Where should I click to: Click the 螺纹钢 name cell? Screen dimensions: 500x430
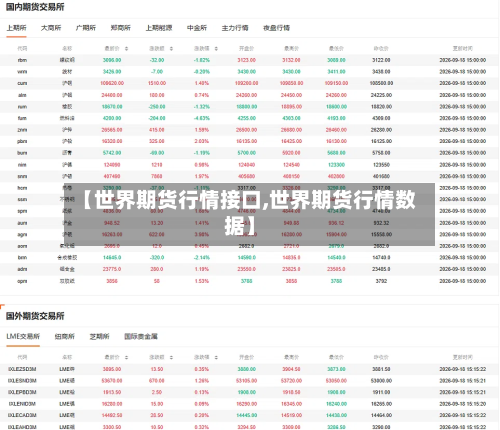point(67,60)
